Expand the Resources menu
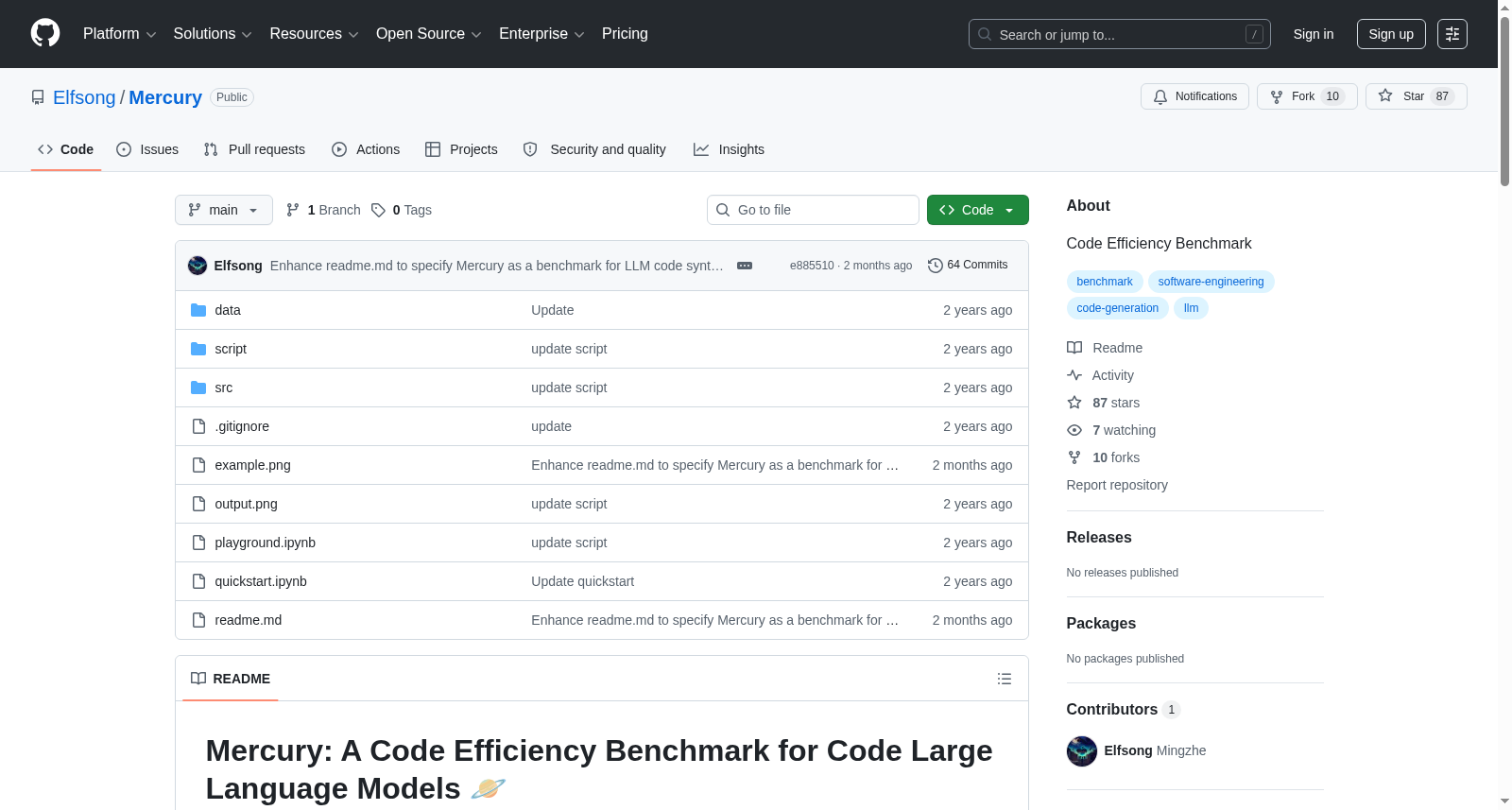Screen dimensions: 1512x810 coord(314,34)
